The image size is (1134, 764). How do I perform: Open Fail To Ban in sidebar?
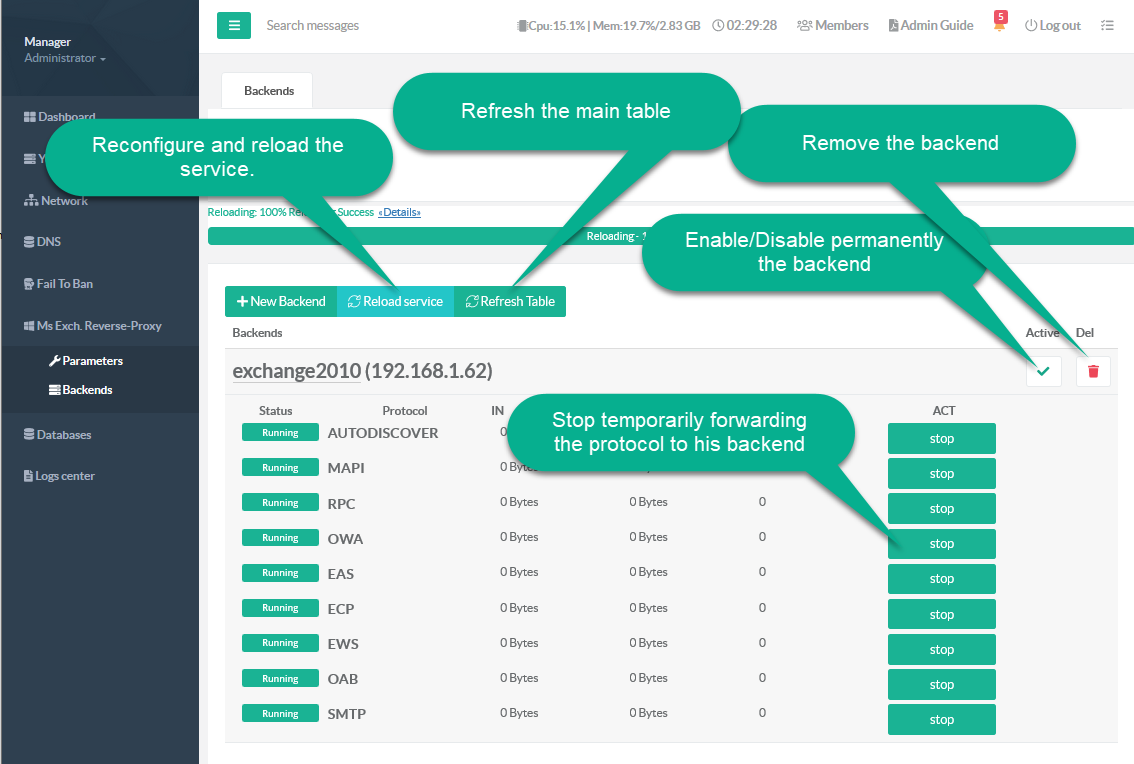[64, 284]
